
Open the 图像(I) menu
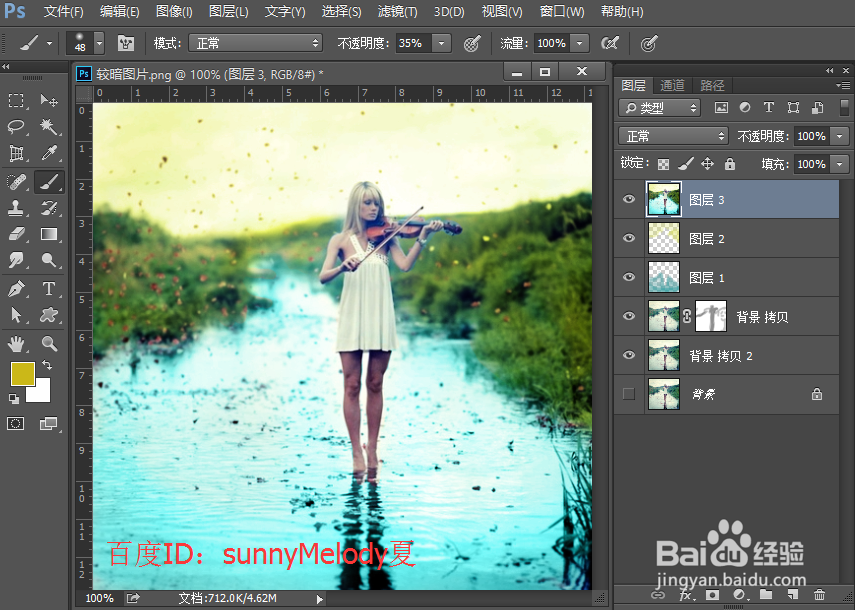pos(174,11)
